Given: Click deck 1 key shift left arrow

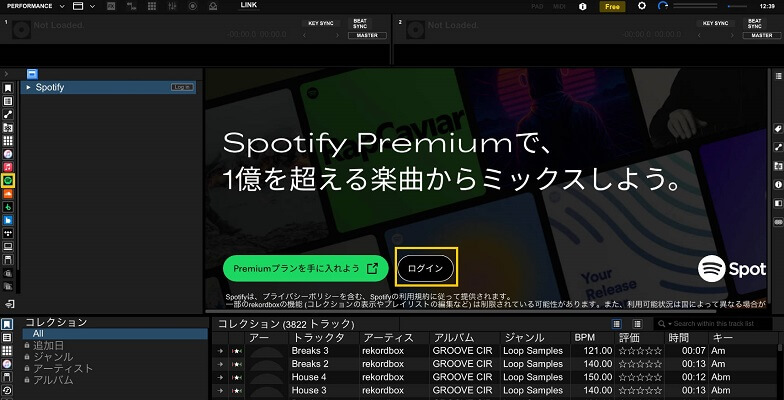Looking at the screenshot, I should pos(305,36).
